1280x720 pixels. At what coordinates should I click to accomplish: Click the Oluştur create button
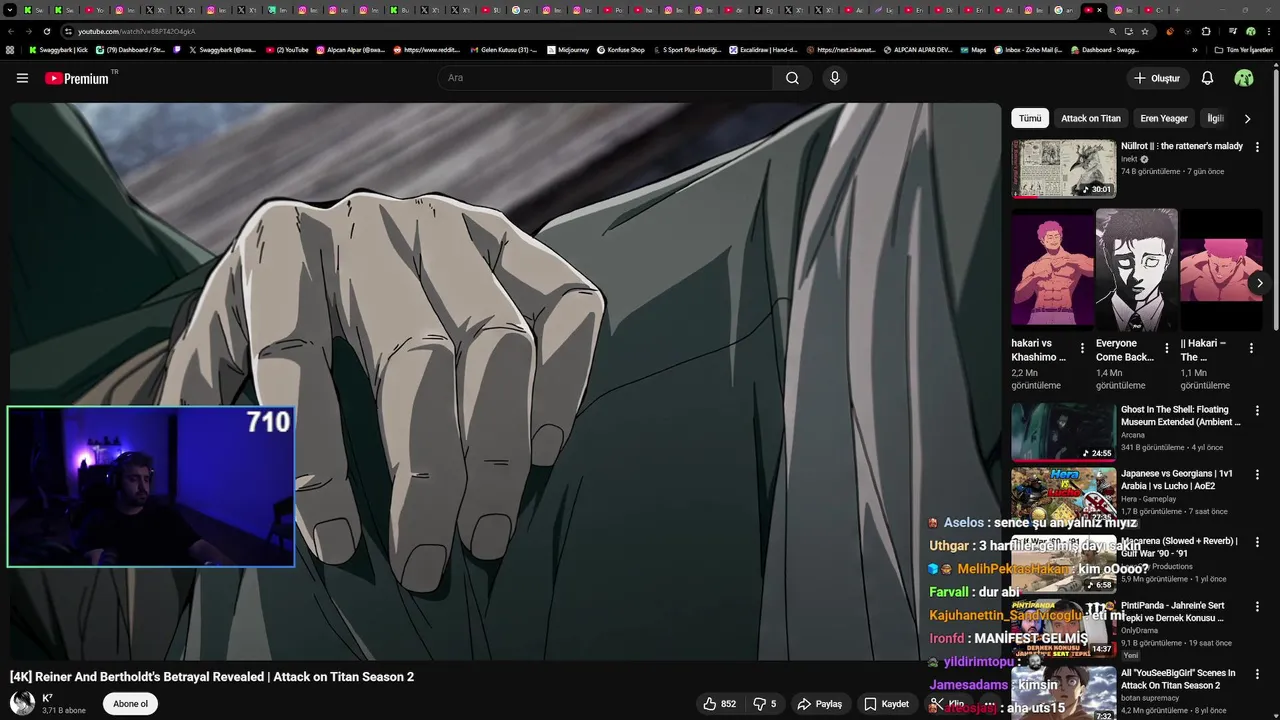(x=1156, y=78)
